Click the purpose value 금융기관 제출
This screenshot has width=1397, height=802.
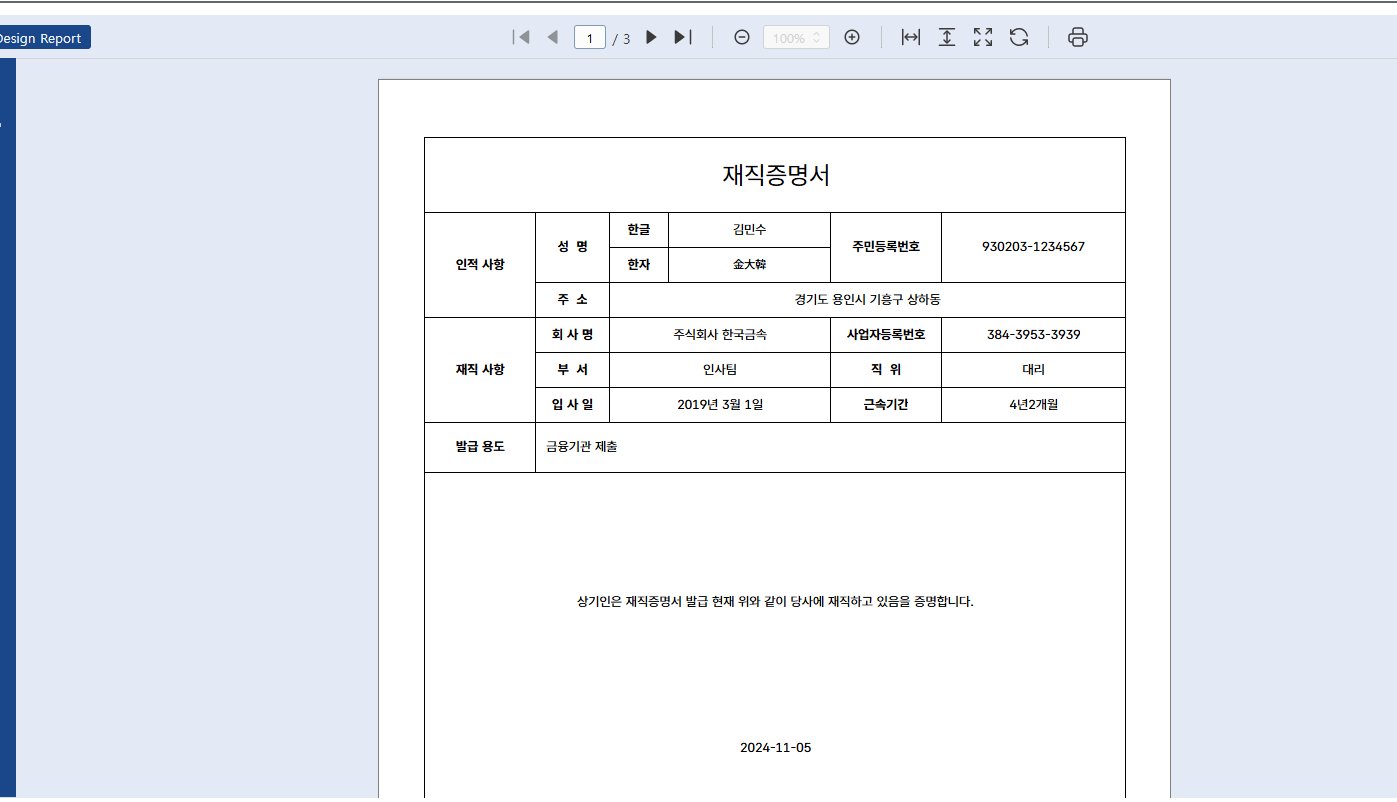[582, 447]
